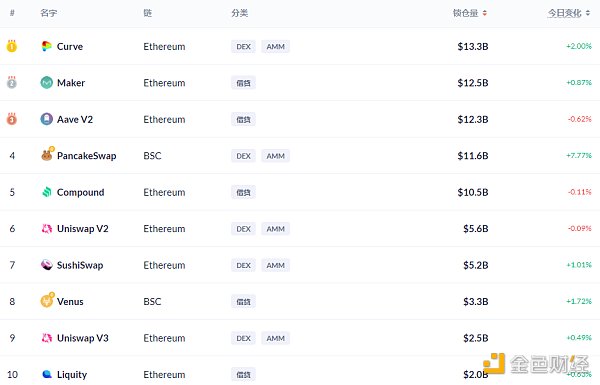The height and width of the screenshot is (385, 600).
Task: Select the DEX tag in Curve row
Action: [x=243, y=47]
